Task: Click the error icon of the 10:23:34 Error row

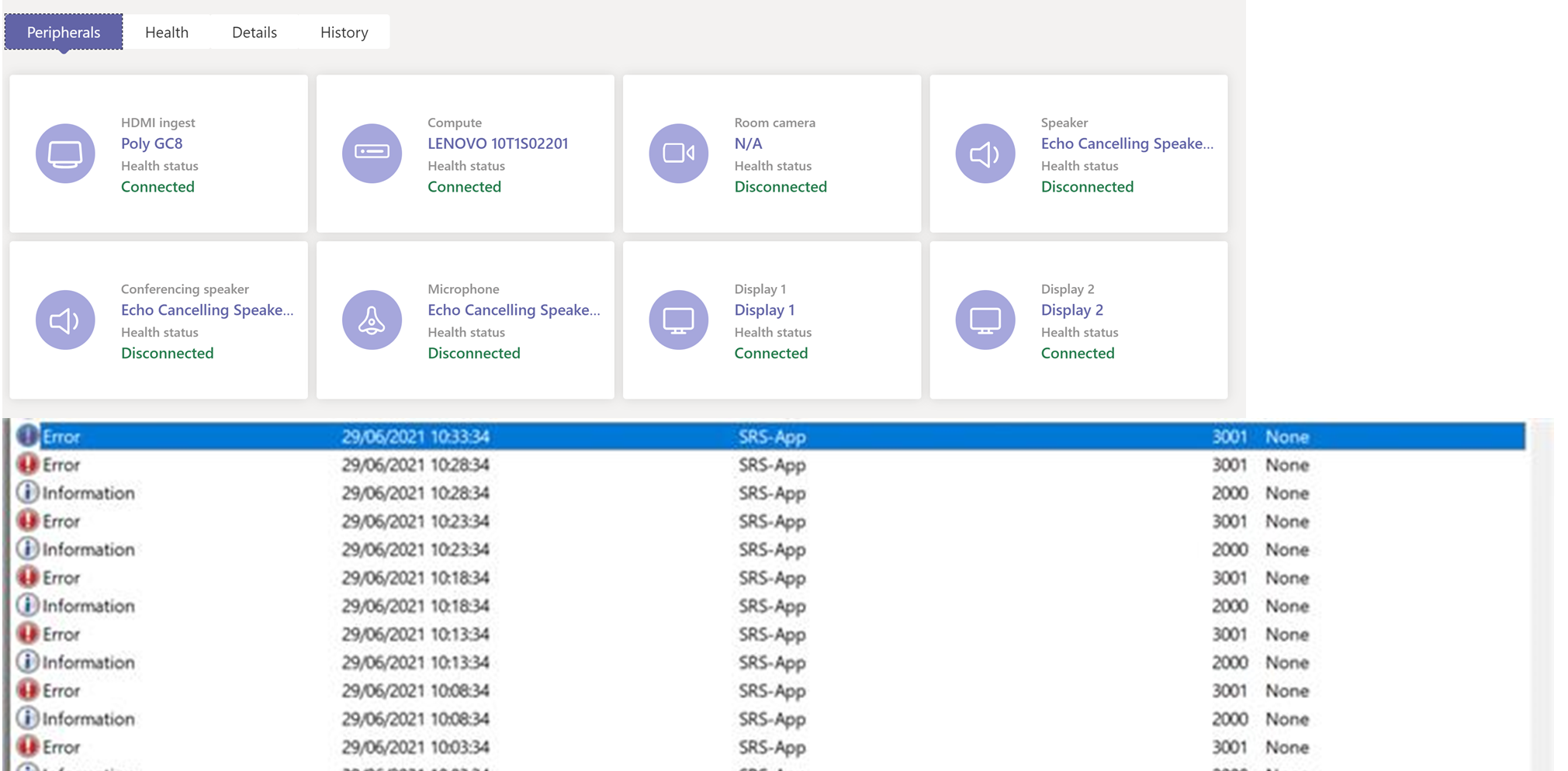Action: coord(28,520)
